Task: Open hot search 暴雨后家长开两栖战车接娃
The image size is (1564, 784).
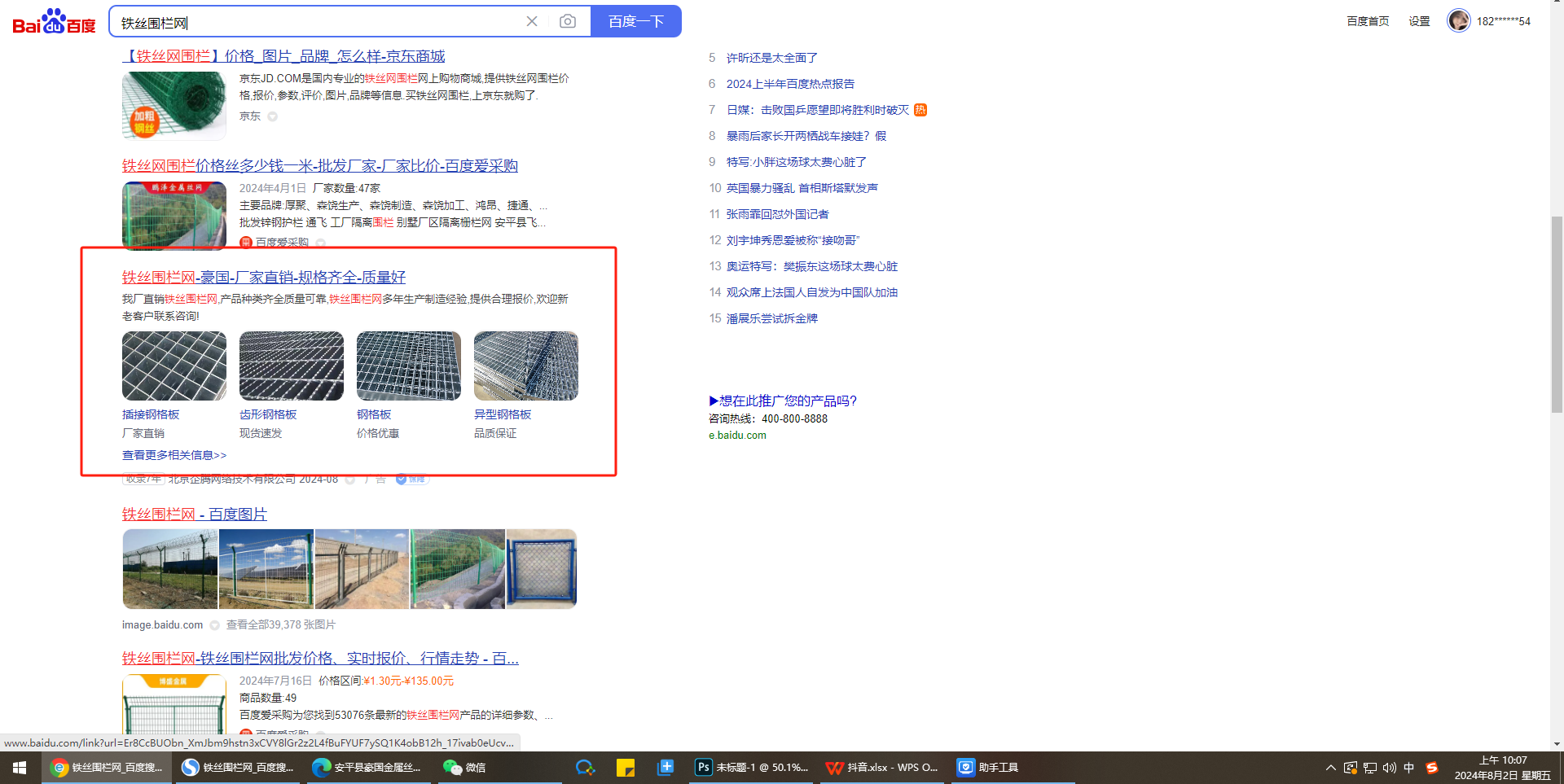Action: (x=806, y=136)
